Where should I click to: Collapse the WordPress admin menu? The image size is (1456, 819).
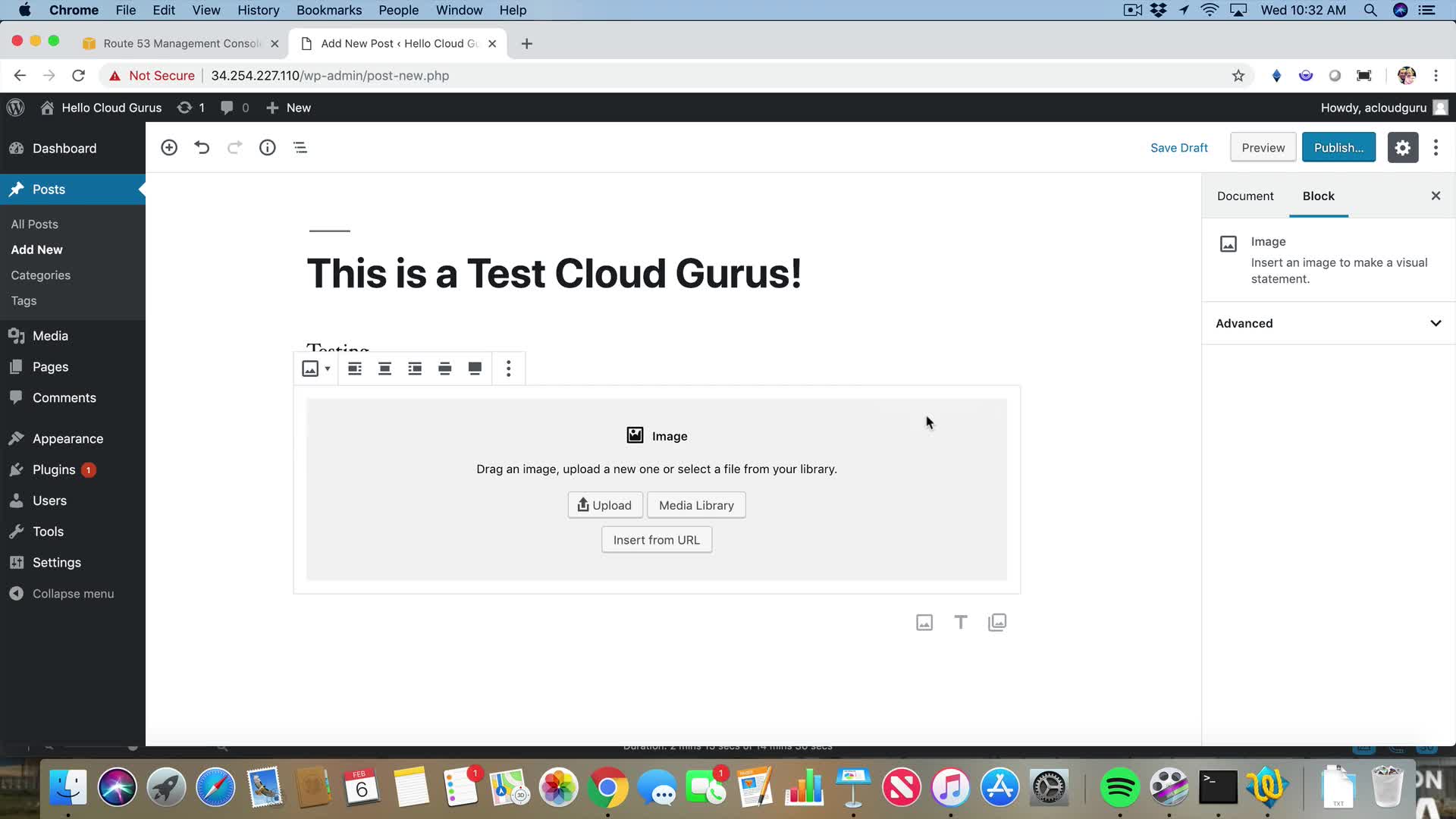click(73, 594)
